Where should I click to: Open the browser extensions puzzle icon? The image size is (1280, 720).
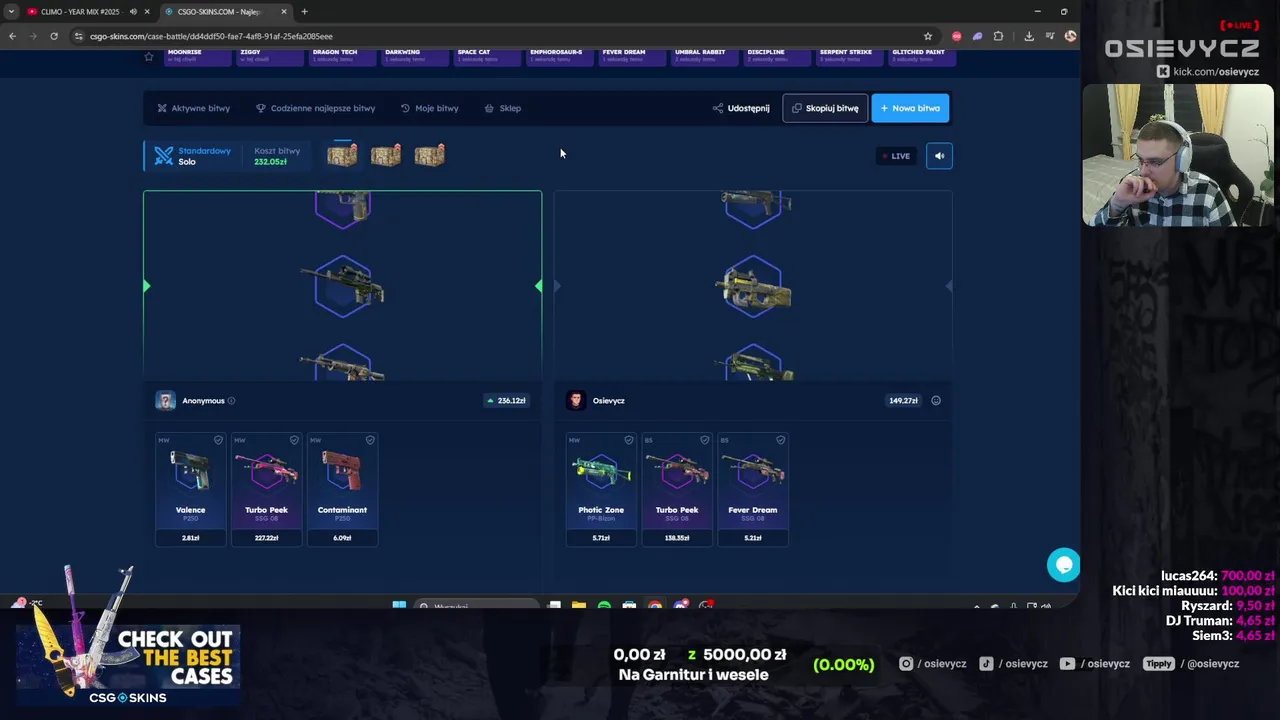998,36
